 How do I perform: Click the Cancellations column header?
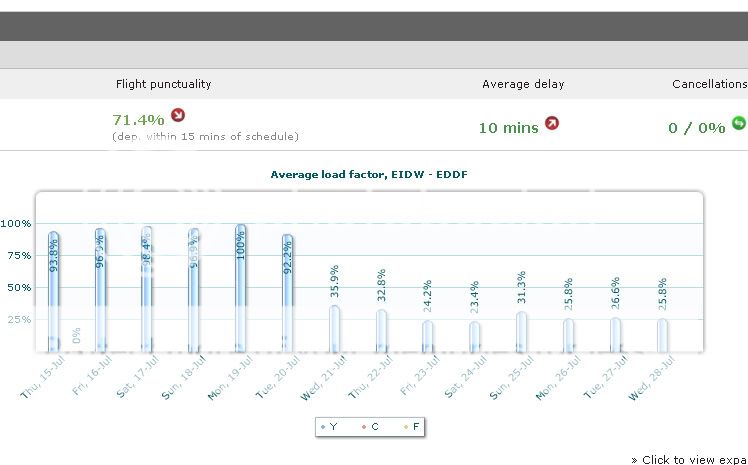point(709,84)
